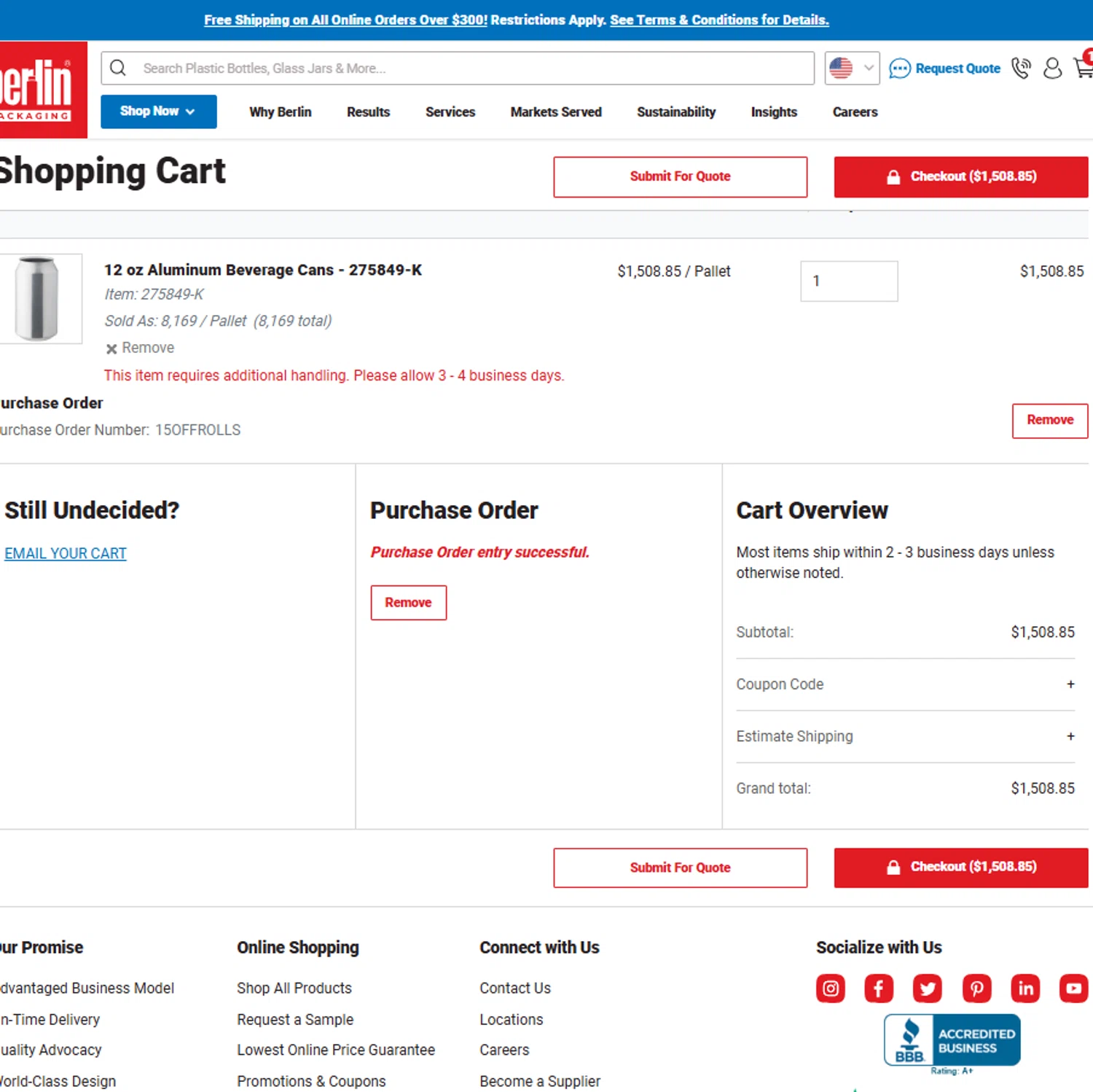Open Promotions & Coupons footer link

(311, 1081)
